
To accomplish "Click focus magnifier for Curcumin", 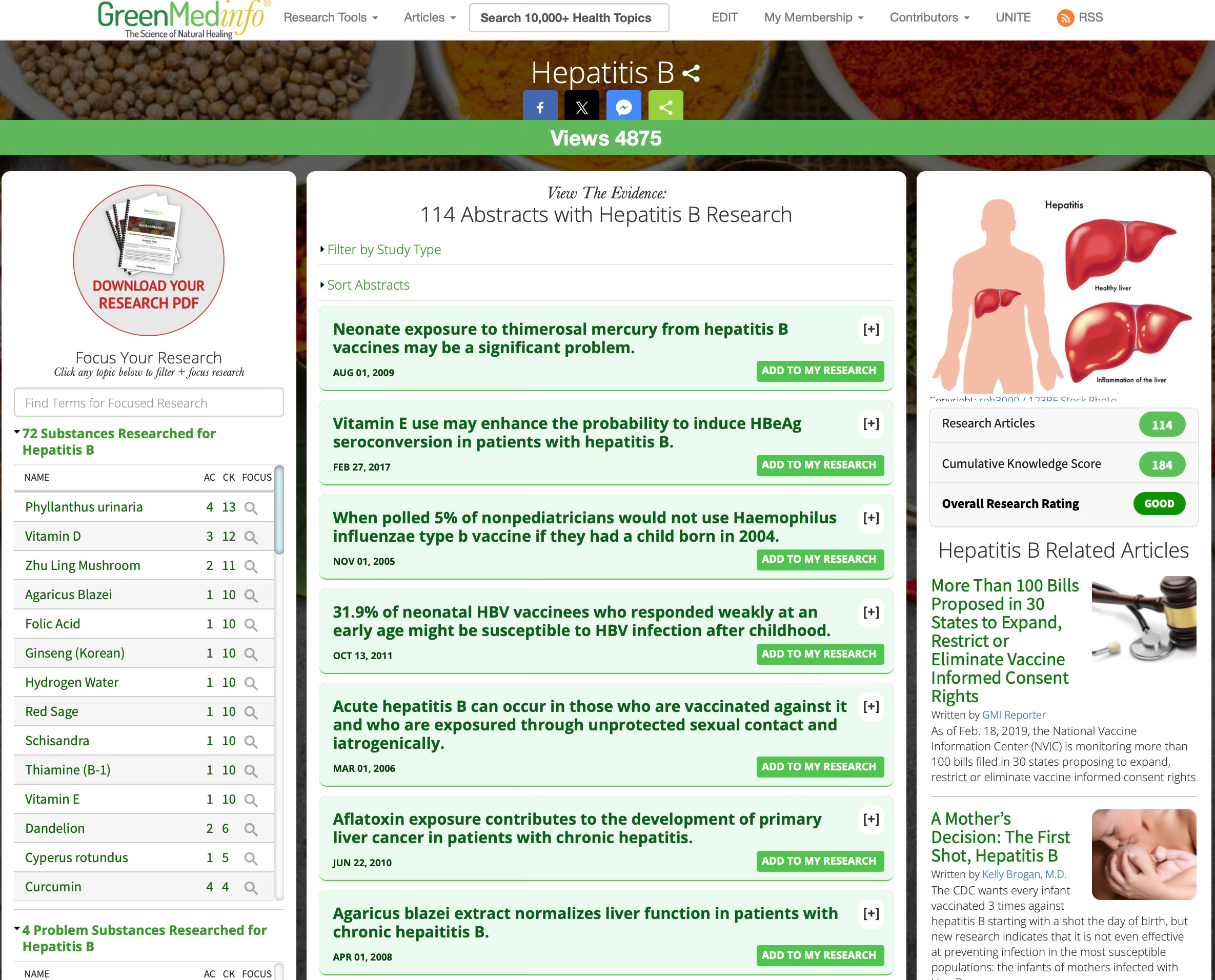I will [251, 887].
